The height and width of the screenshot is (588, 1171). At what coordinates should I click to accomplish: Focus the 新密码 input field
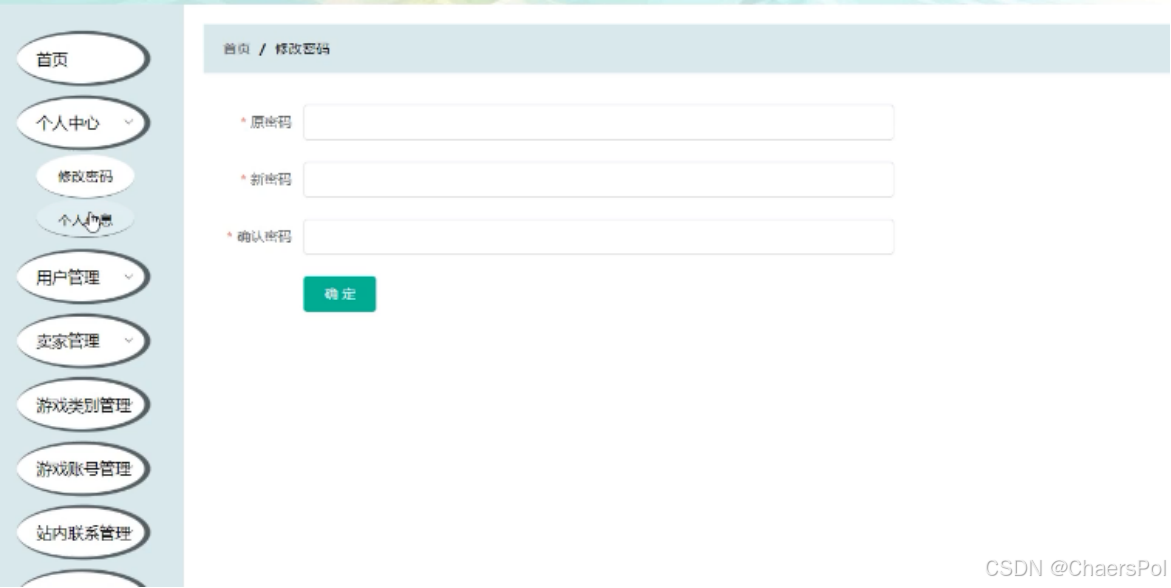[x=598, y=179]
